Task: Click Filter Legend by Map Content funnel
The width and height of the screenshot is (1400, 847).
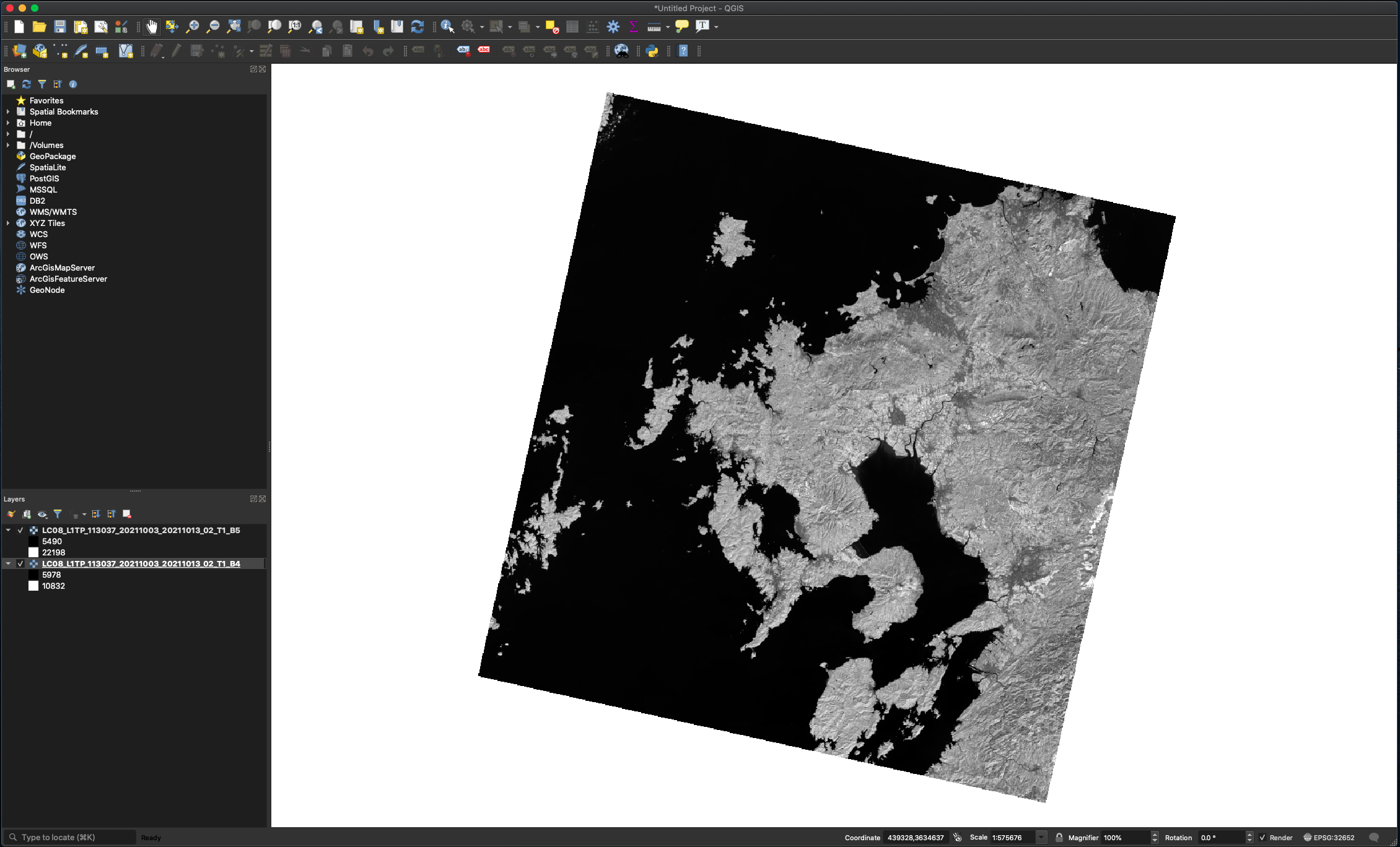Action: (58, 514)
